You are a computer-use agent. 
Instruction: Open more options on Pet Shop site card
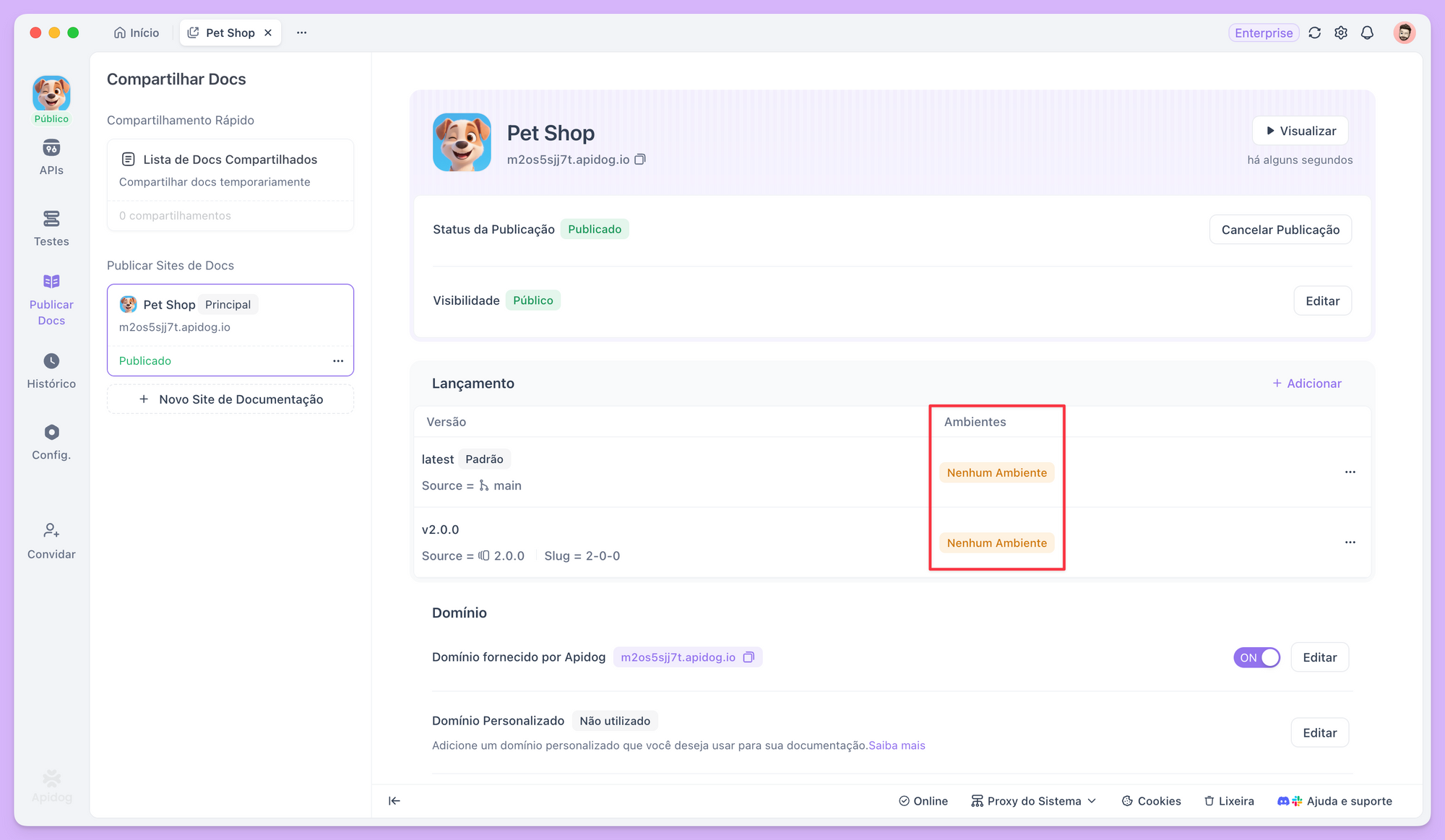click(338, 360)
